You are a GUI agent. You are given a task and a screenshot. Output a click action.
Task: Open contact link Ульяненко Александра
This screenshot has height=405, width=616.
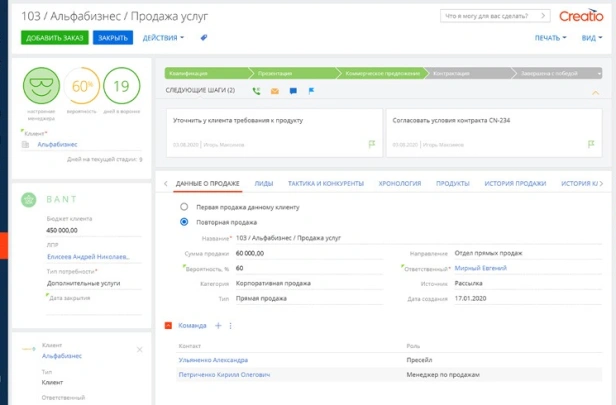point(213,360)
